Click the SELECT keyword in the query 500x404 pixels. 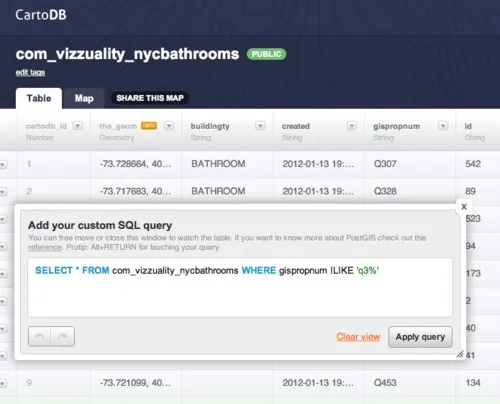click(x=54, y=270)
